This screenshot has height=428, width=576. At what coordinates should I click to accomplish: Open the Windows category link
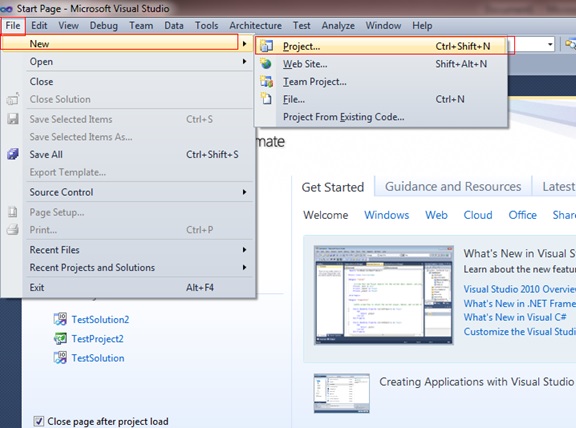(x=386, y=215)
